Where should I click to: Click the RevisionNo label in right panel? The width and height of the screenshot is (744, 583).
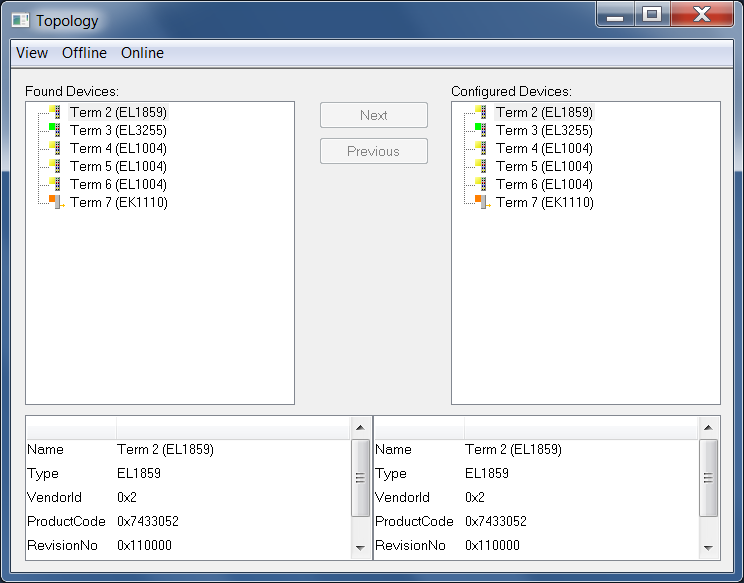(410, 546)
